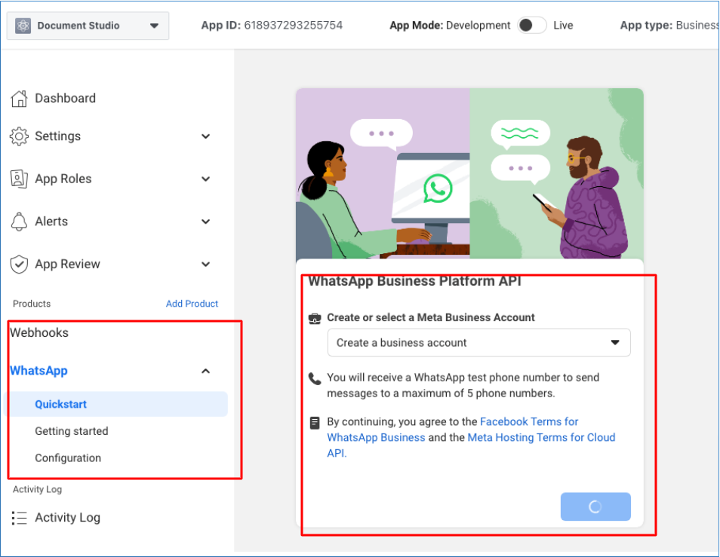Screen dimensions: 720x557
Task: Click the App Review shield icon
Action: [19, 264]
